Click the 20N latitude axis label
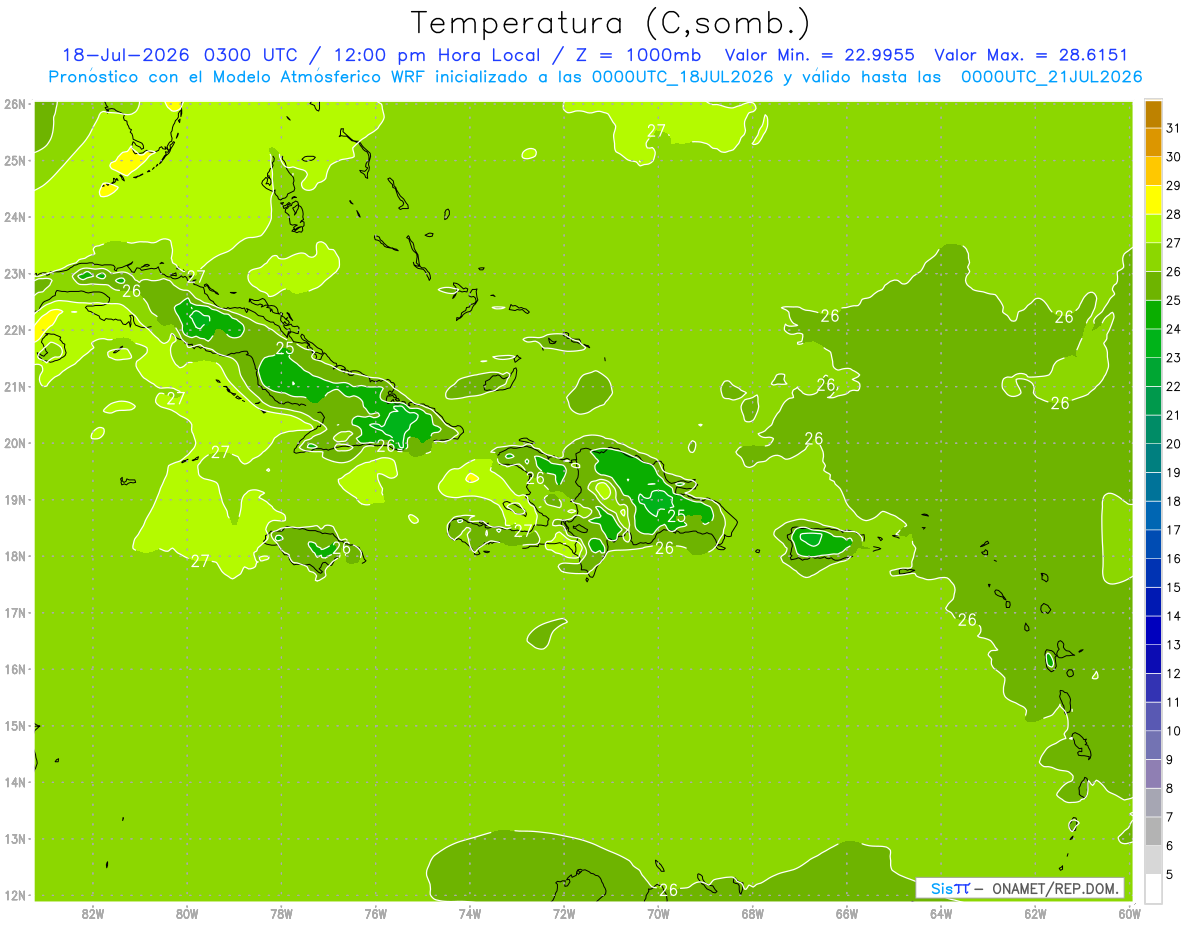Screen dimensions: 1200x927 (14, 443)
